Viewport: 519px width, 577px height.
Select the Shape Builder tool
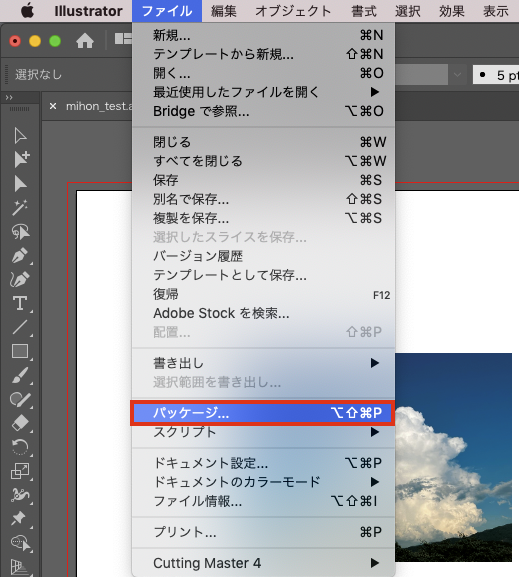(21, 543)
